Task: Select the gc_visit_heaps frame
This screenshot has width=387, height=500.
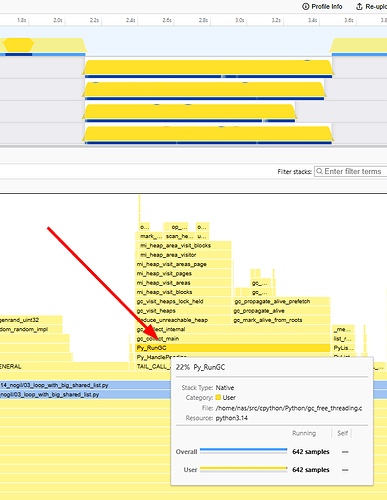Action: pyautogui.click(x=183, y=310)
